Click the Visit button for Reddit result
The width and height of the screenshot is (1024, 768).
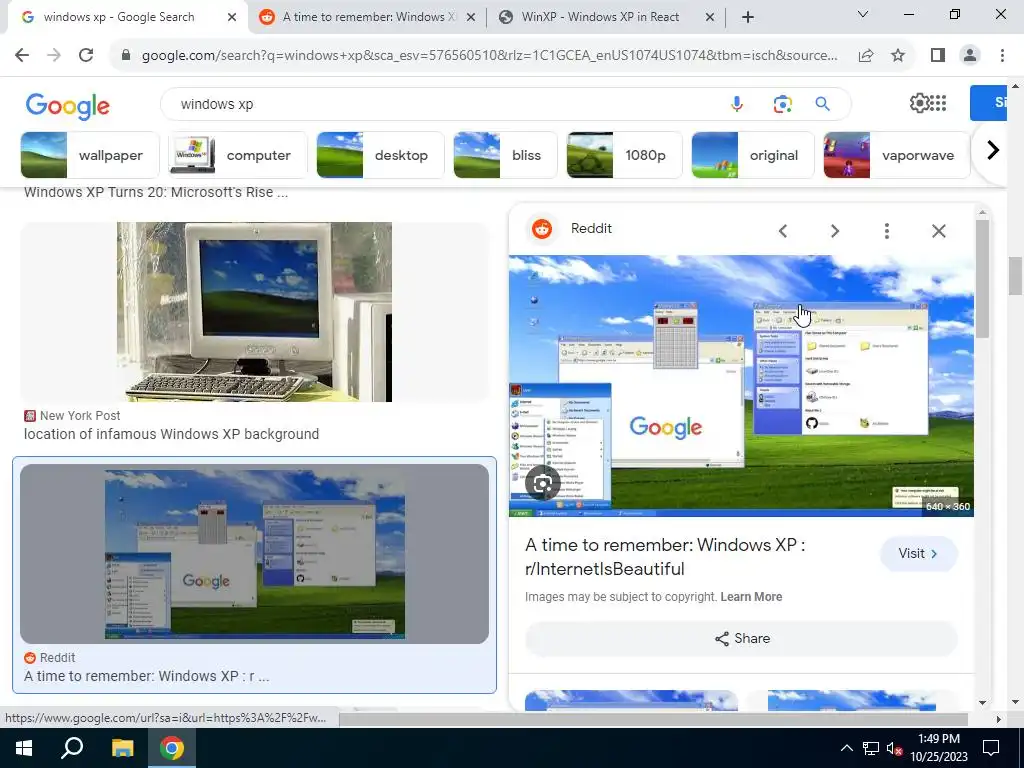918,554
